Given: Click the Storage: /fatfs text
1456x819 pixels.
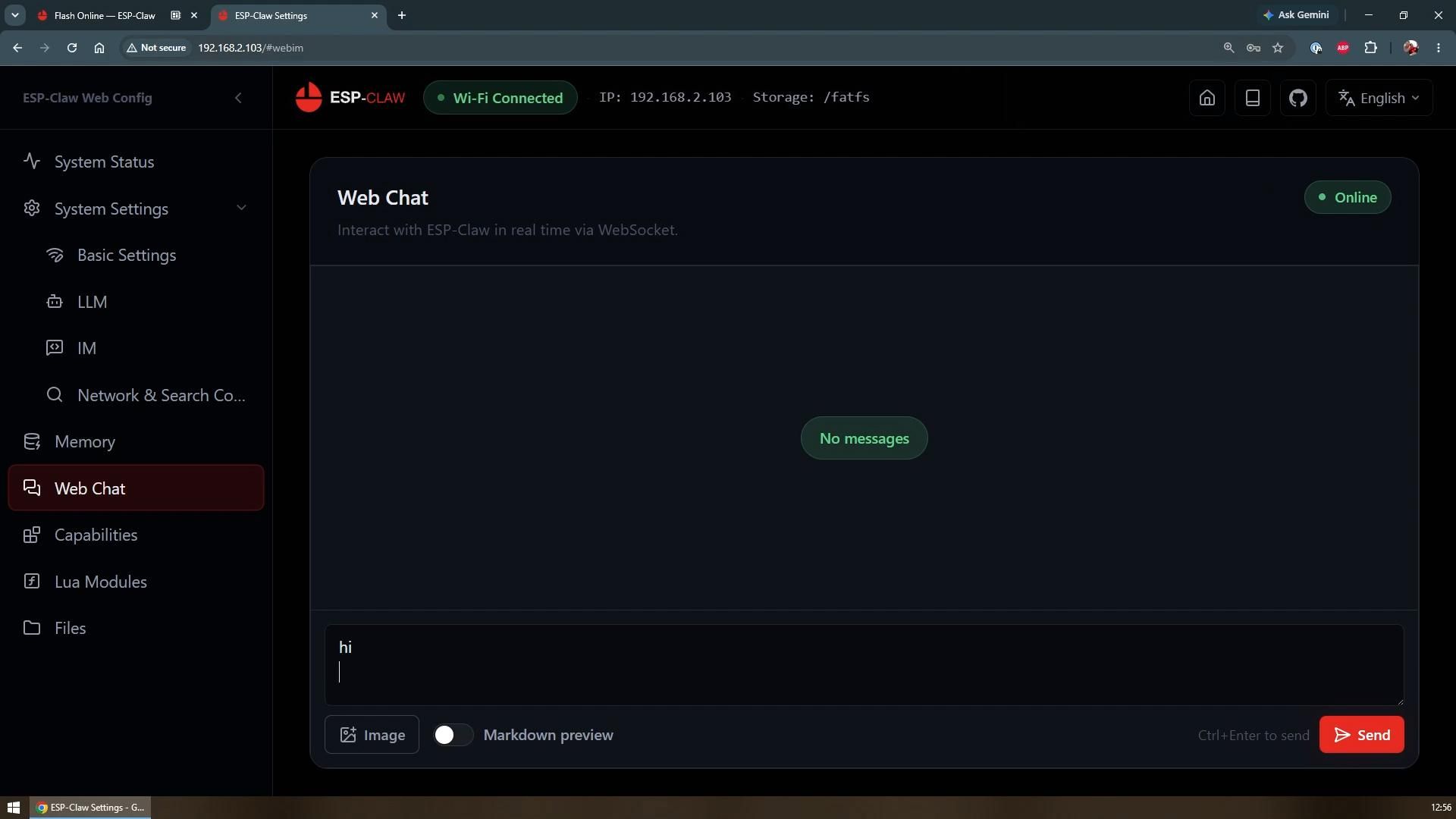Looking at the screenshot, I should 811,97.
